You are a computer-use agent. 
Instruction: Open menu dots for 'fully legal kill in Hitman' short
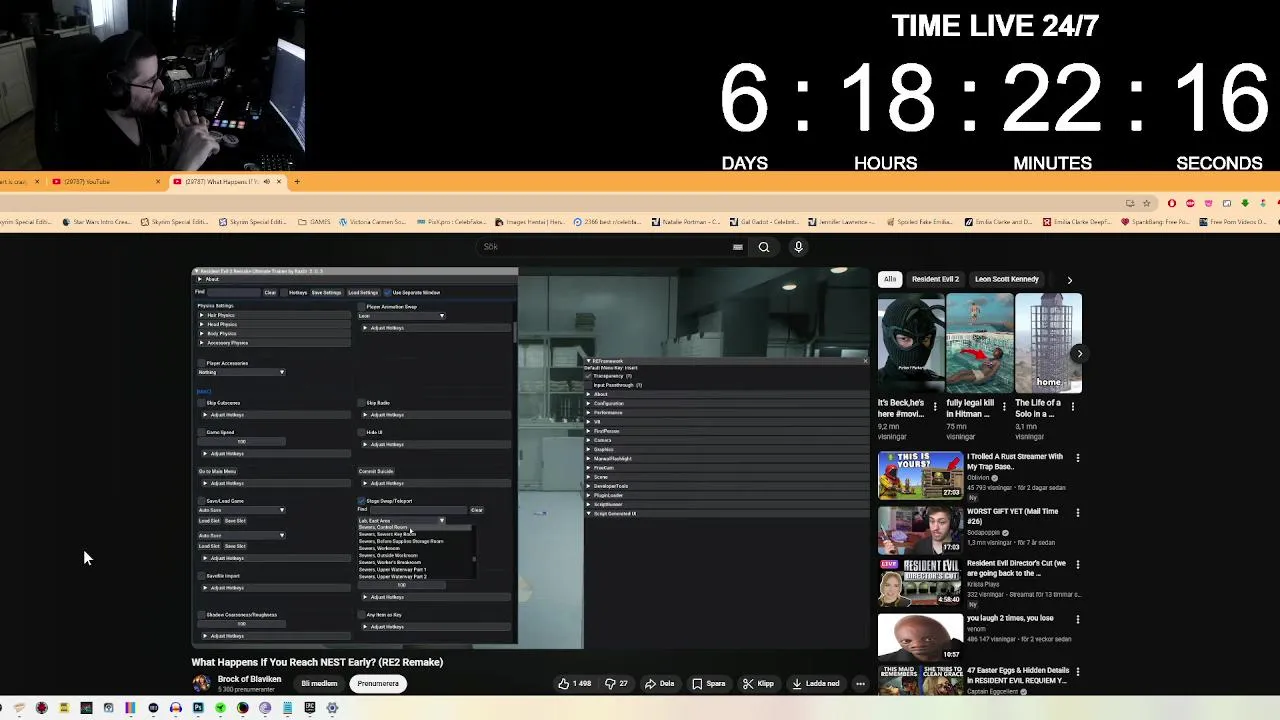click(1004, 407)
